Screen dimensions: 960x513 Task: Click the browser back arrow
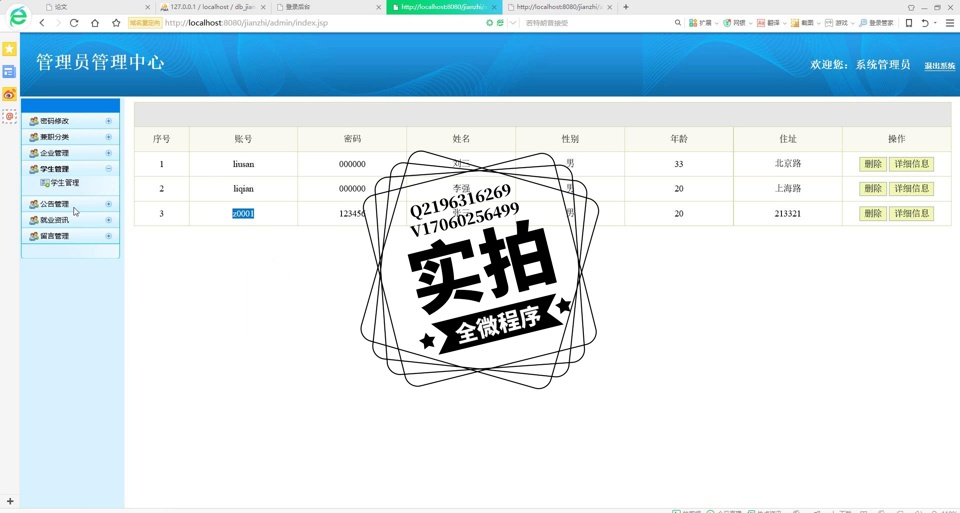coord(42,23)
